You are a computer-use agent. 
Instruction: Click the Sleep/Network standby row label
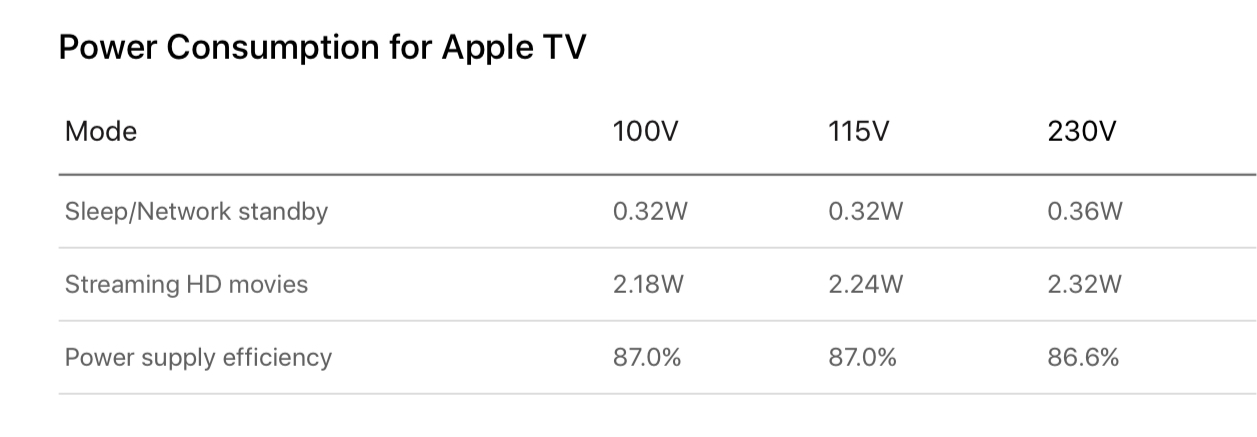pyautogui.click(x=196, y=212)
